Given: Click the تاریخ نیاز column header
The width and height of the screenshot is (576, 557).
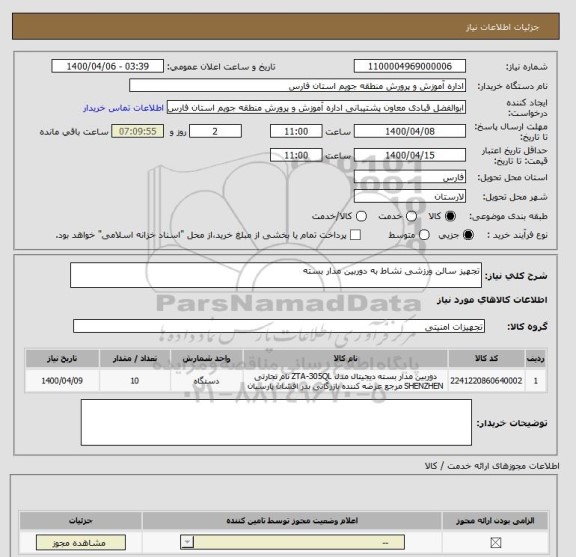Looking at the screenshot, I should click(x=62, y=358).
